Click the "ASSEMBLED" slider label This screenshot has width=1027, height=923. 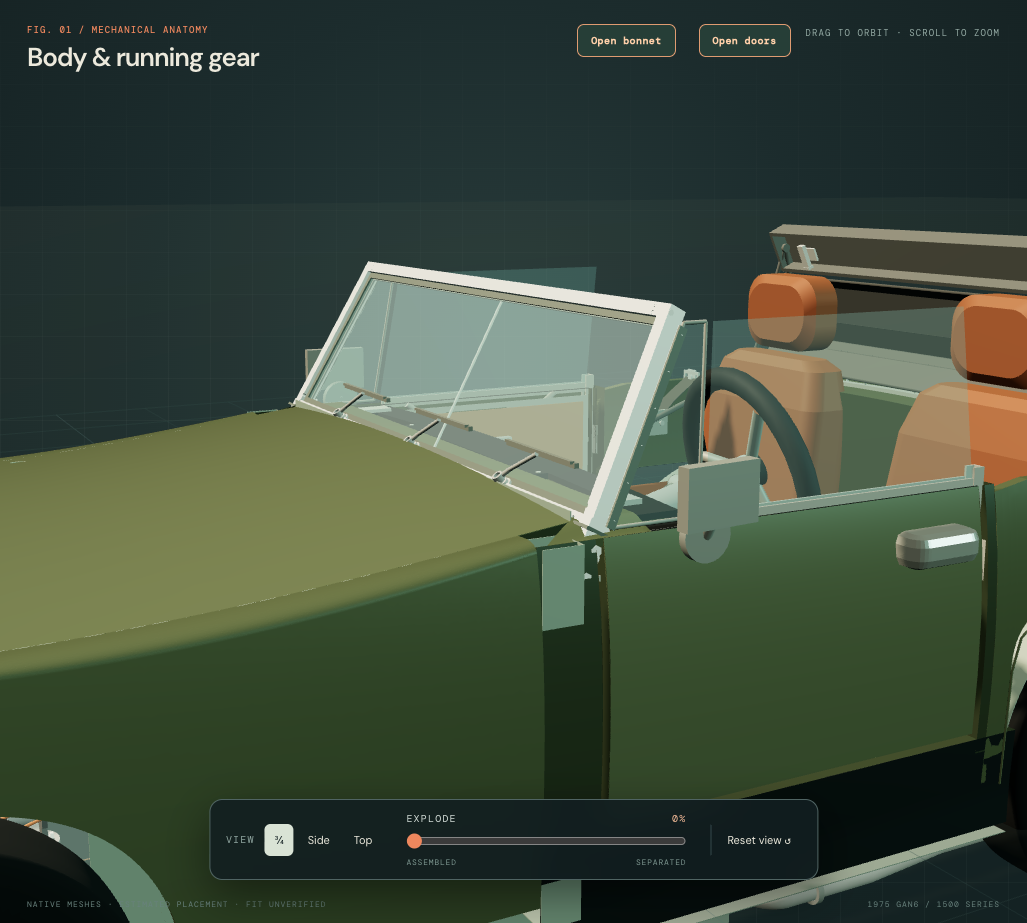click(431, 862)
